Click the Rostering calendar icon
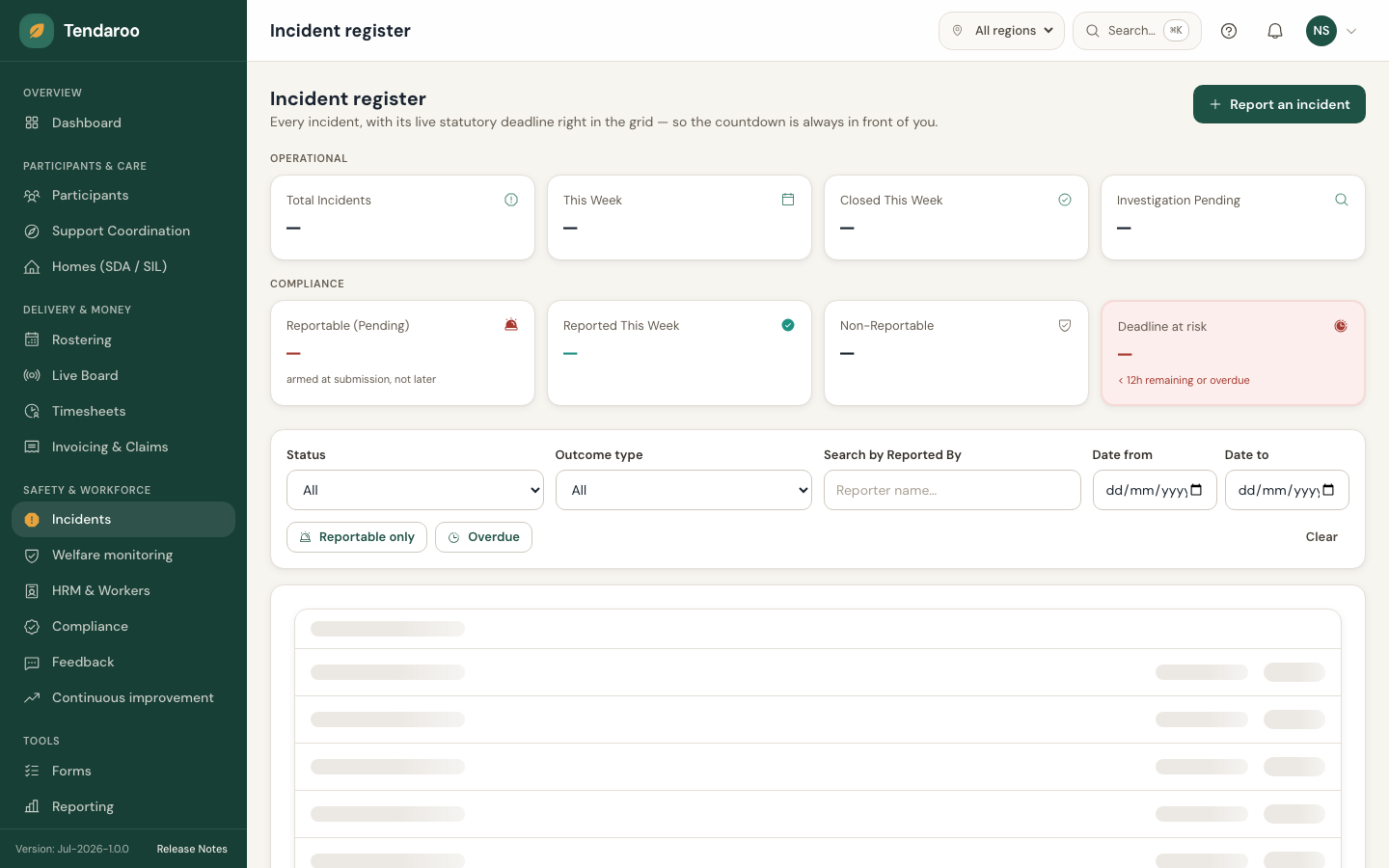1389x868 pixels. (x=32, y=339)
